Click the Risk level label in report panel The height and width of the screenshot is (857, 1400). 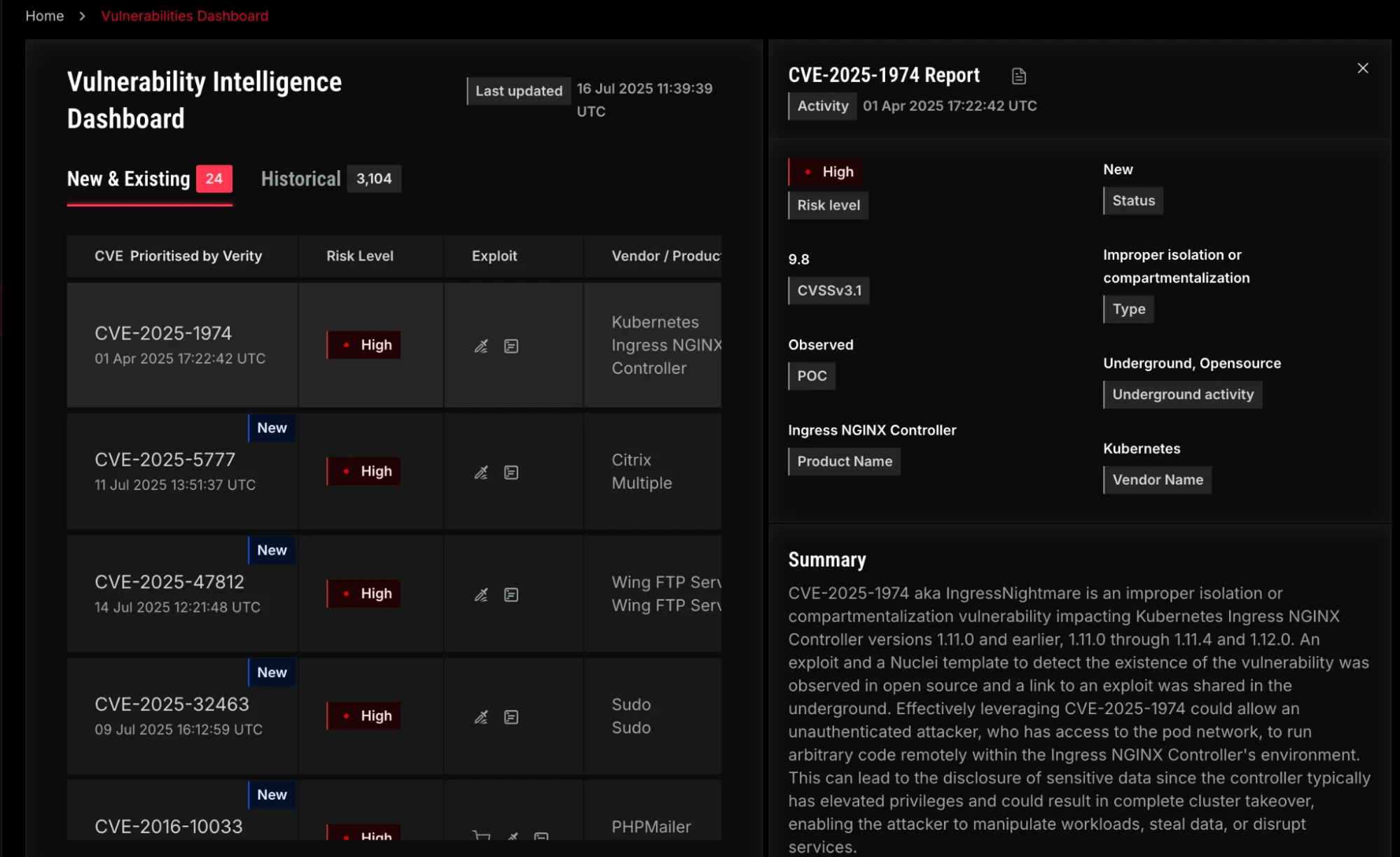pos(829,205)
